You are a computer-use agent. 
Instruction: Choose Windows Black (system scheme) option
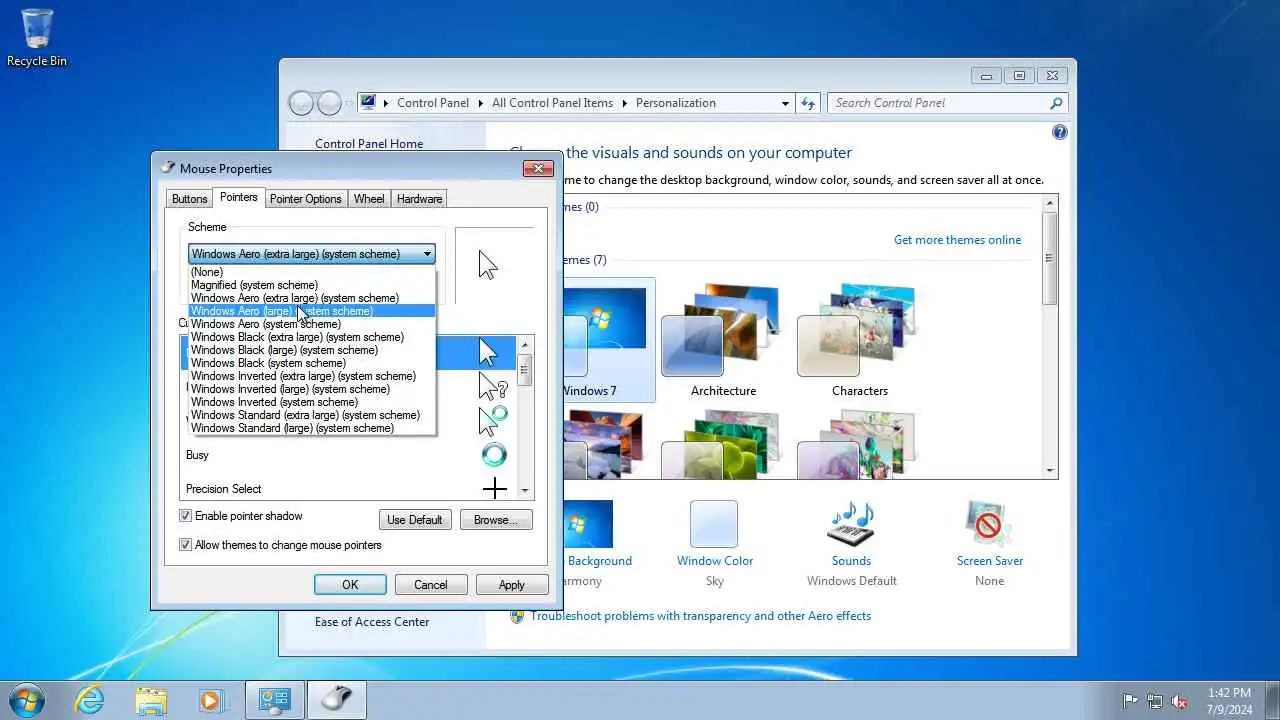312,363
